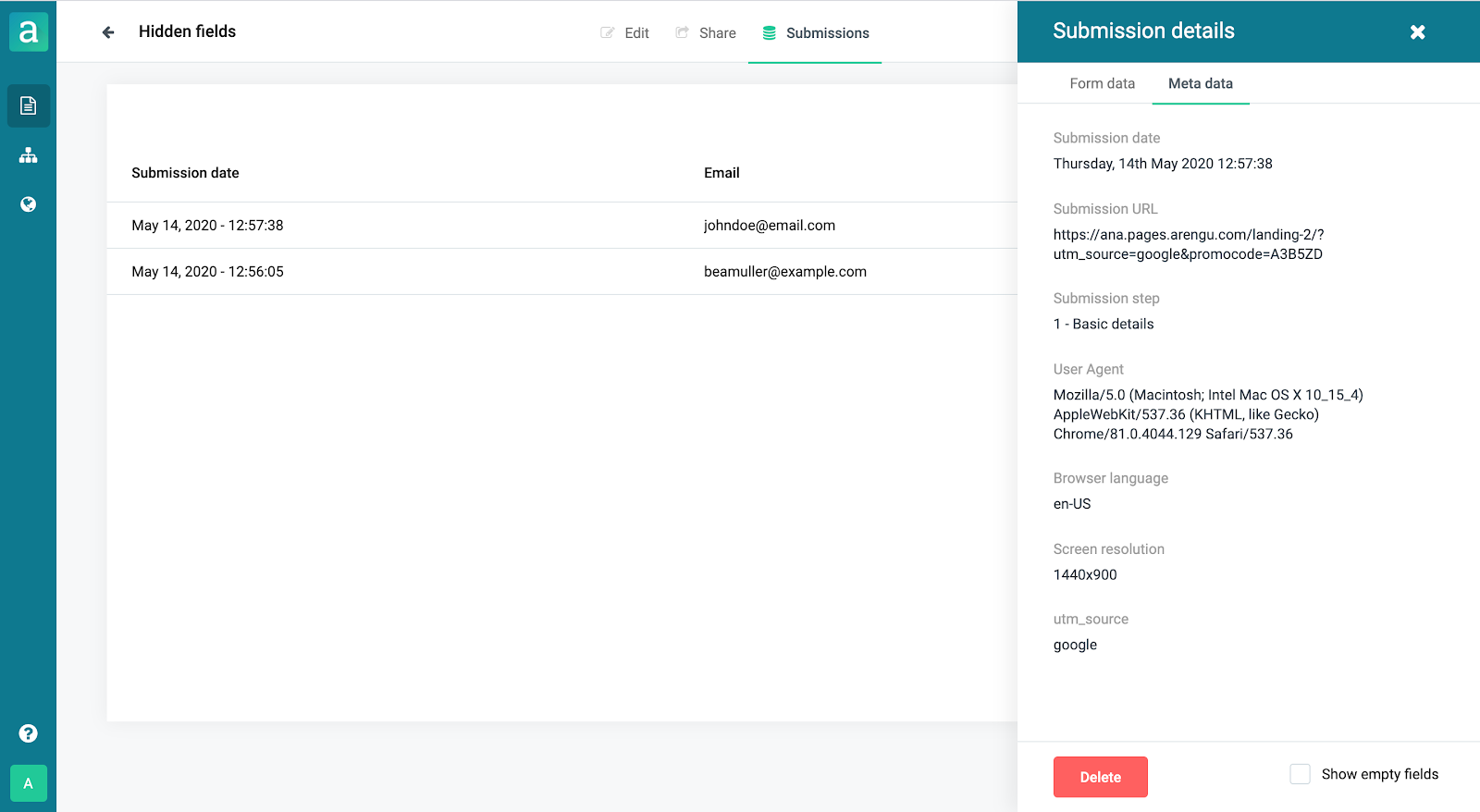Enable Show empty fields checkbox

click(x=1300, y=774)
